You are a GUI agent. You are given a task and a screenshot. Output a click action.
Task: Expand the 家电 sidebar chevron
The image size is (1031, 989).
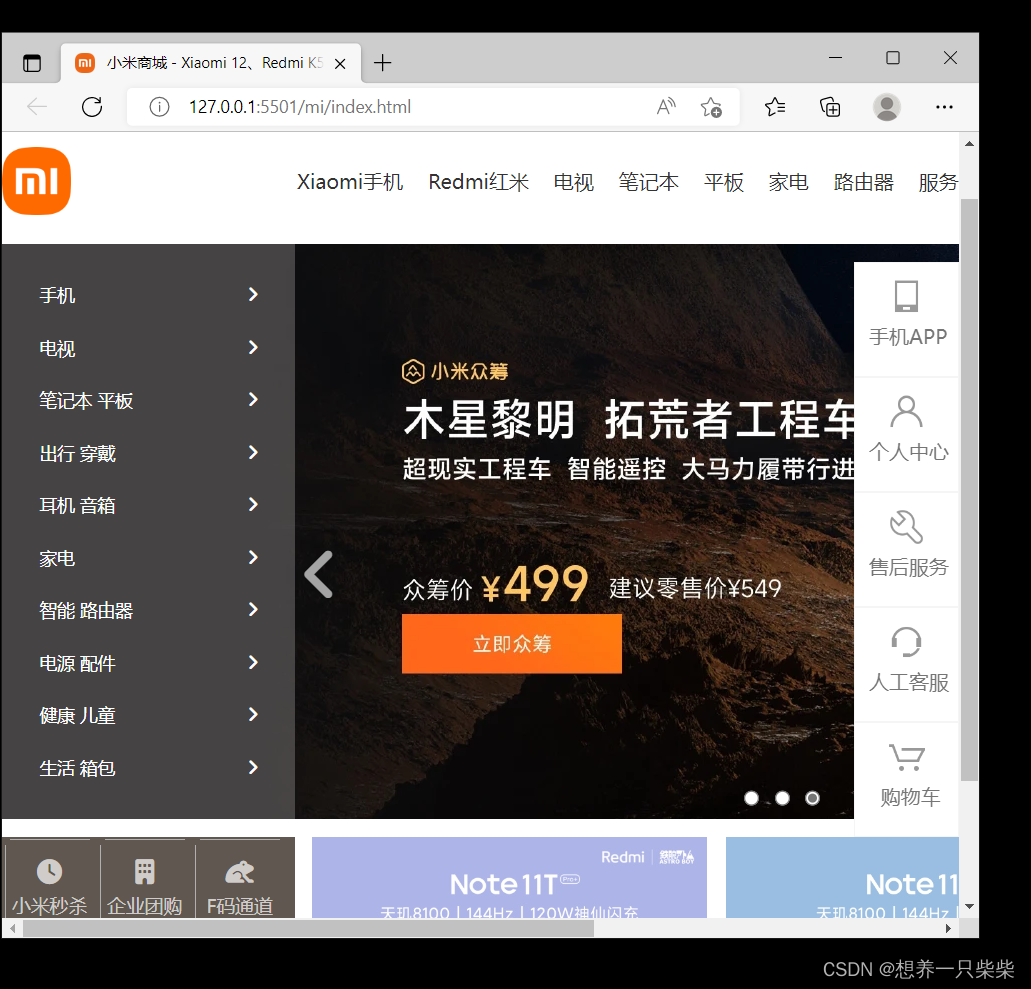[x=253, y=558]
